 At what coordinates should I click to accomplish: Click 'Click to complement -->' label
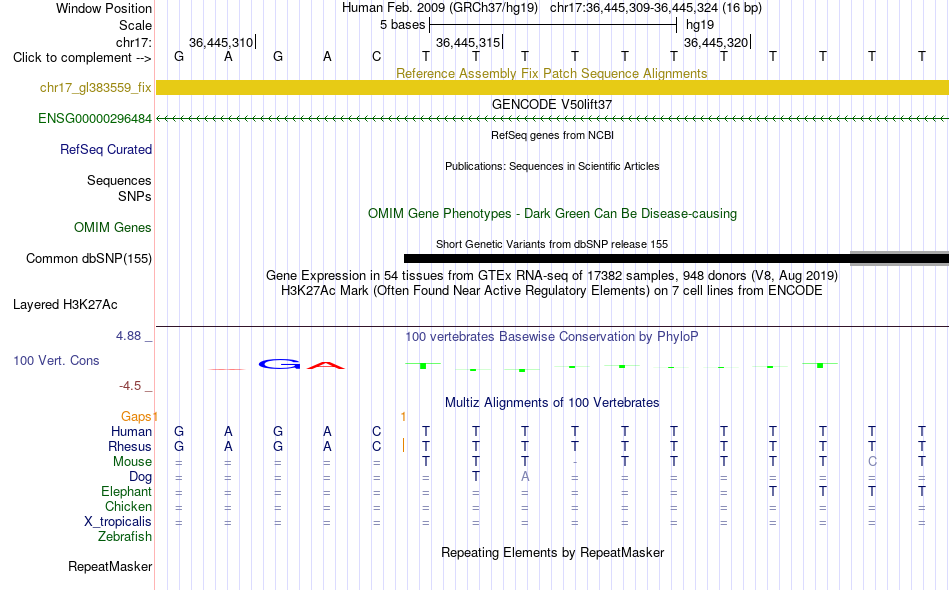pyautogui.click(x=82, y=58)
